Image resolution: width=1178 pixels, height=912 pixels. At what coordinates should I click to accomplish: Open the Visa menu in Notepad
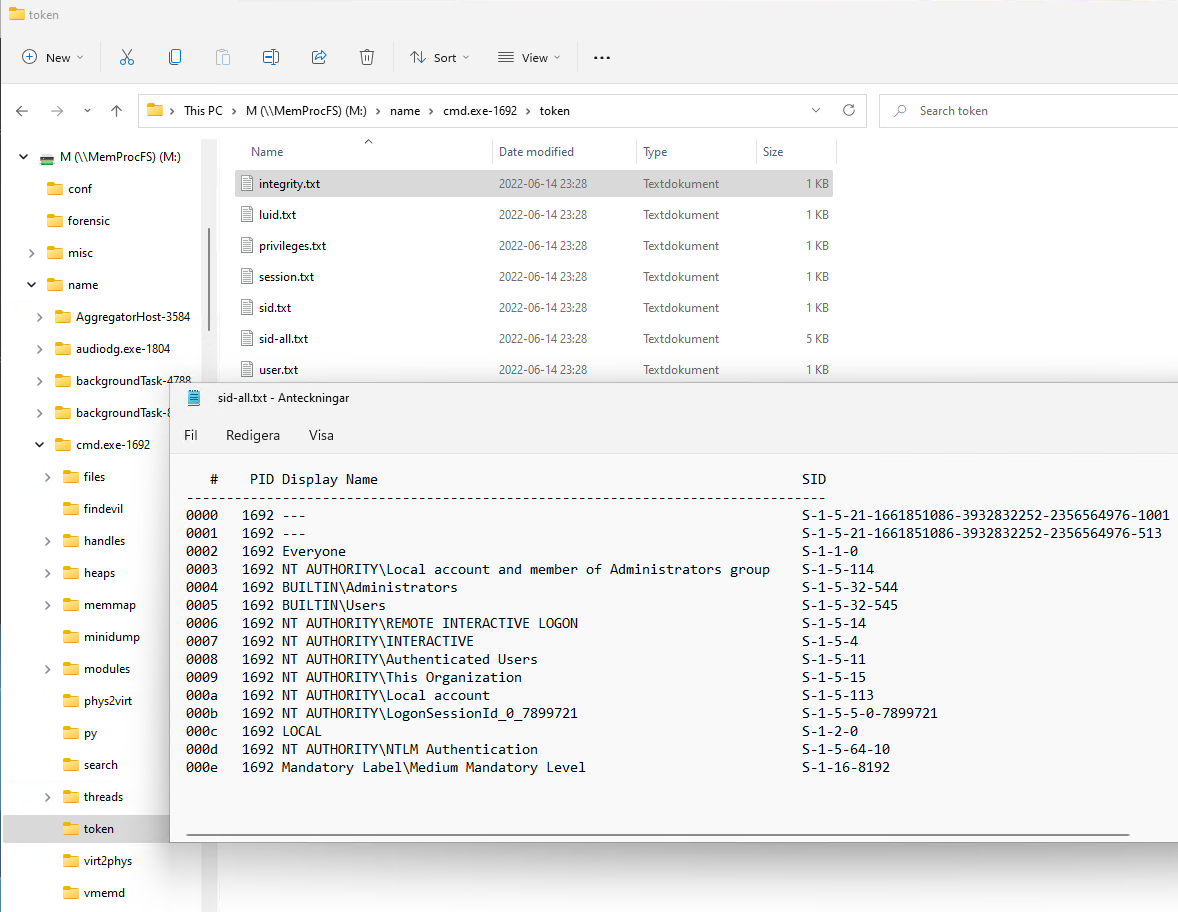tap(321, 436)
